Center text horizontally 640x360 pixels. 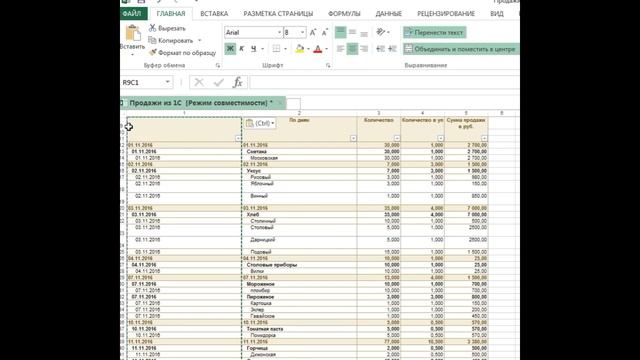click(352, 49)
